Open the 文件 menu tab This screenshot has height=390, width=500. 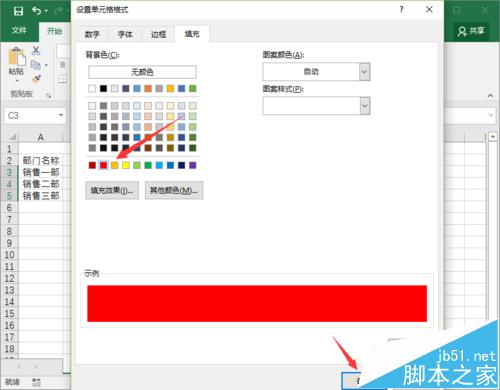coord(19,31)
